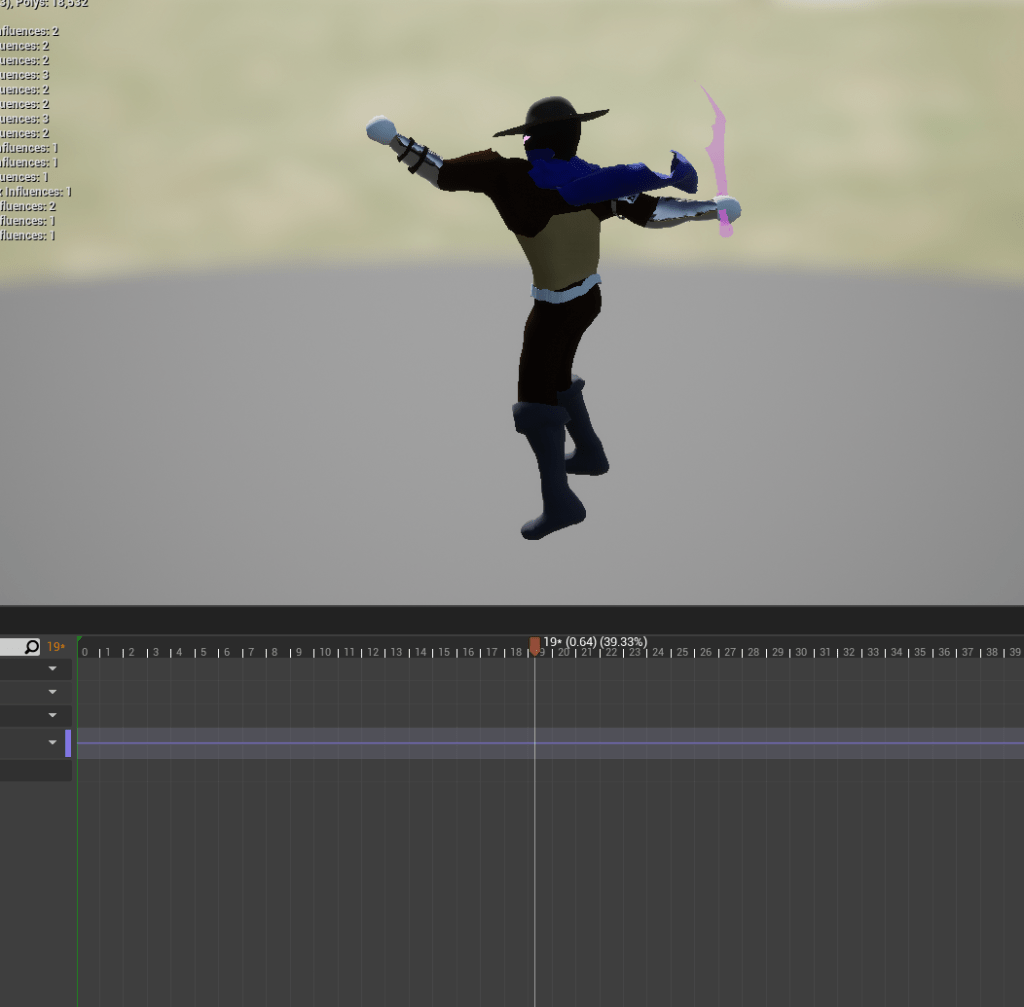Click the magnifier icon in the track search

pyautogui.click(x=31, y=647)
